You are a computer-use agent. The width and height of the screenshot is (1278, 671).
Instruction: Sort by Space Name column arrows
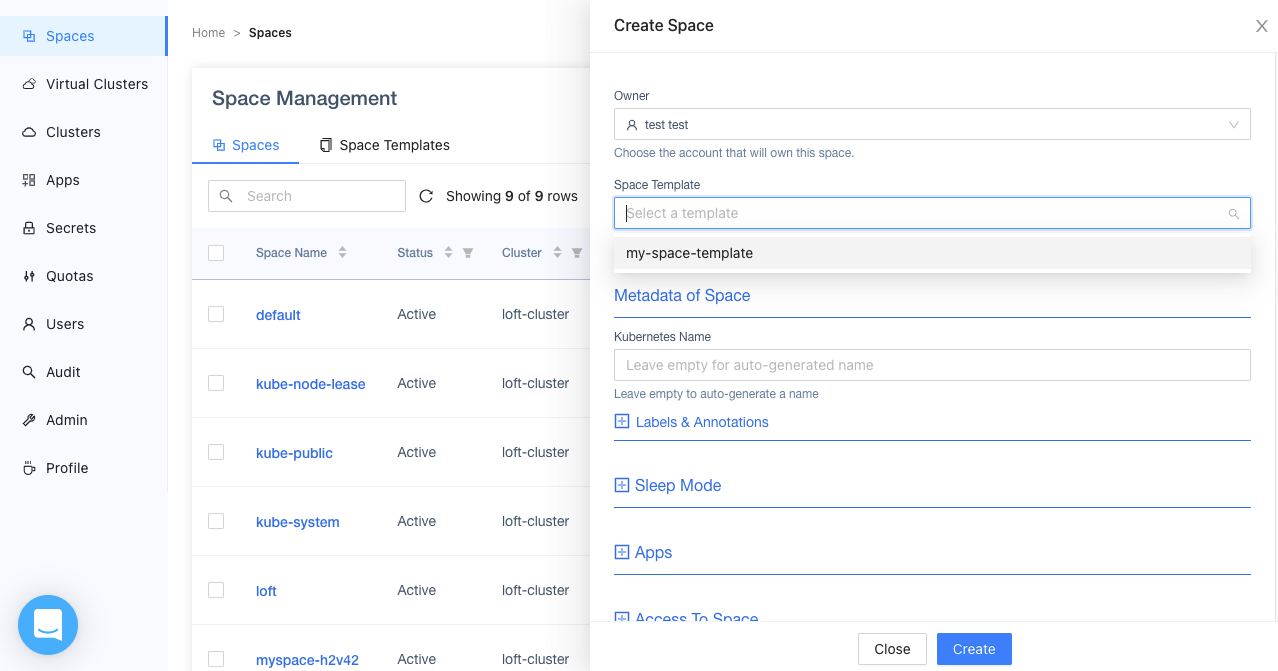pos(342,253)
